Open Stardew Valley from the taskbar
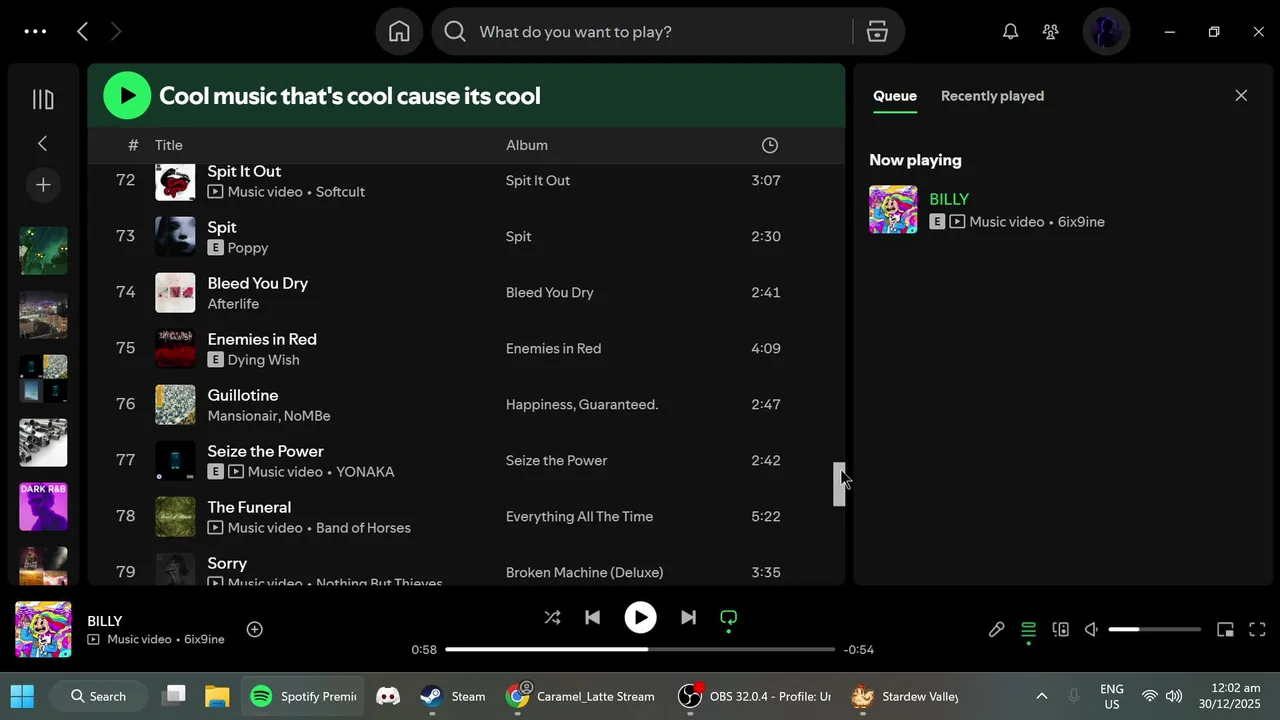 [905, 696]
